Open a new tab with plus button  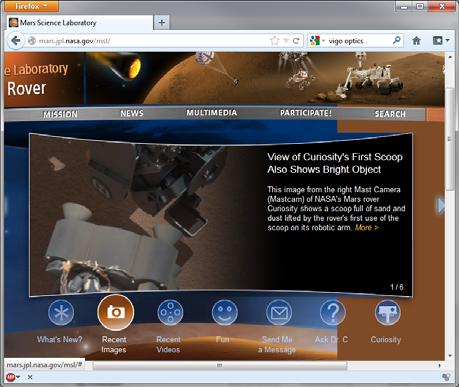point(162,22)
